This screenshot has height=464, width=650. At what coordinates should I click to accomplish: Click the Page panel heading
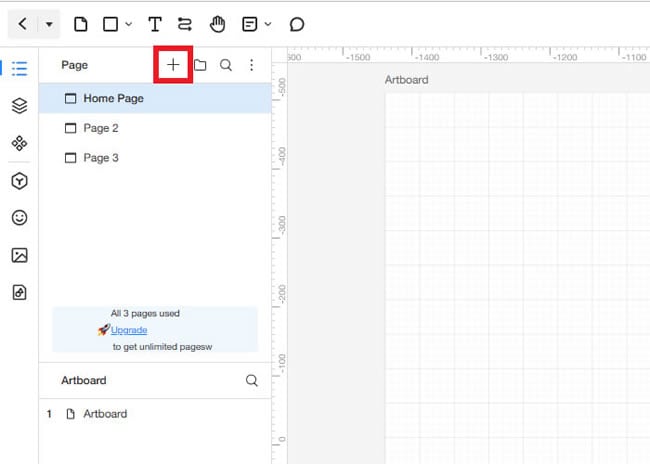[x=75, y=65]
